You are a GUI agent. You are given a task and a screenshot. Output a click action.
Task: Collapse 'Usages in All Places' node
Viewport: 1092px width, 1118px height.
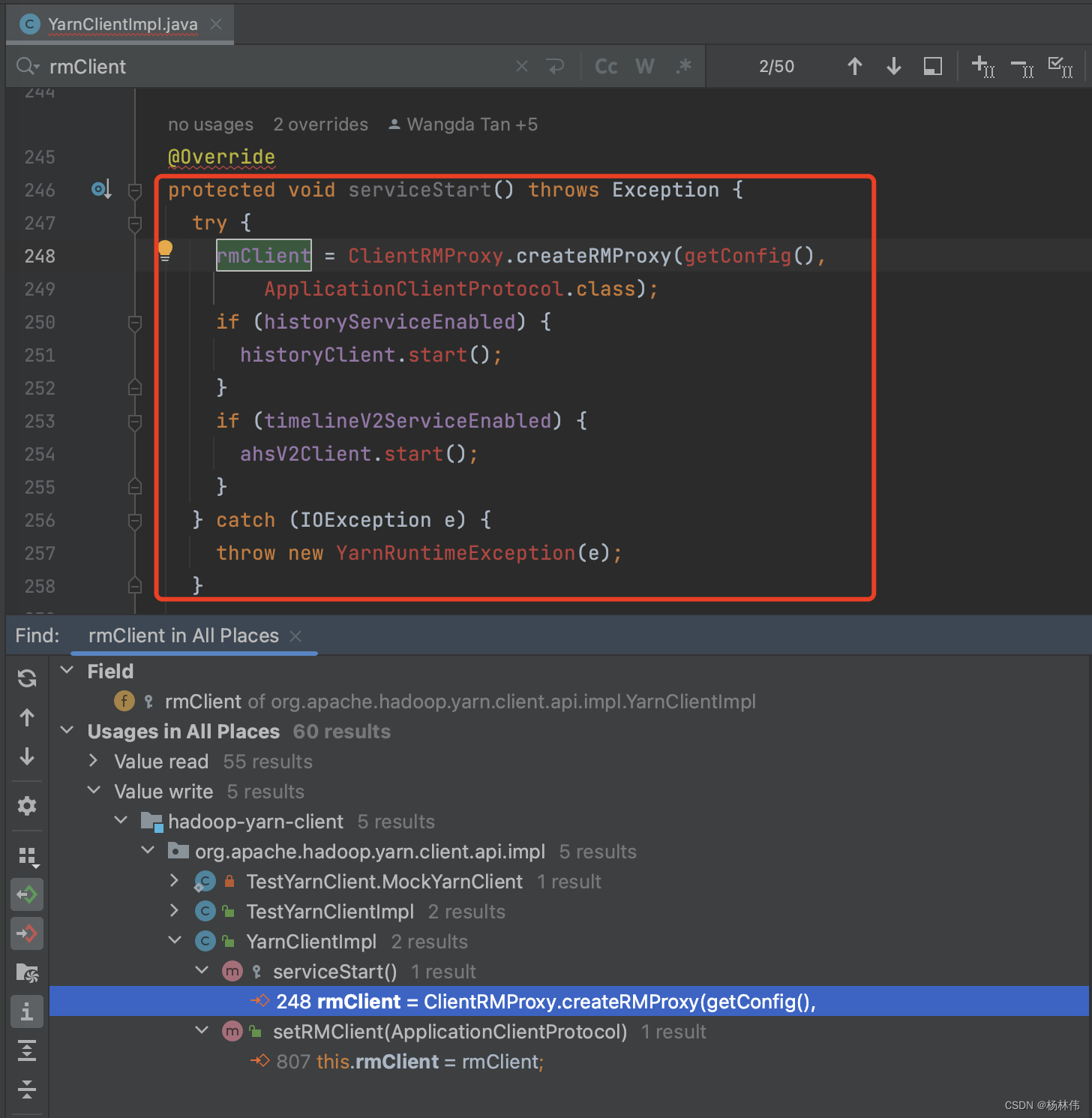[67, 730]
